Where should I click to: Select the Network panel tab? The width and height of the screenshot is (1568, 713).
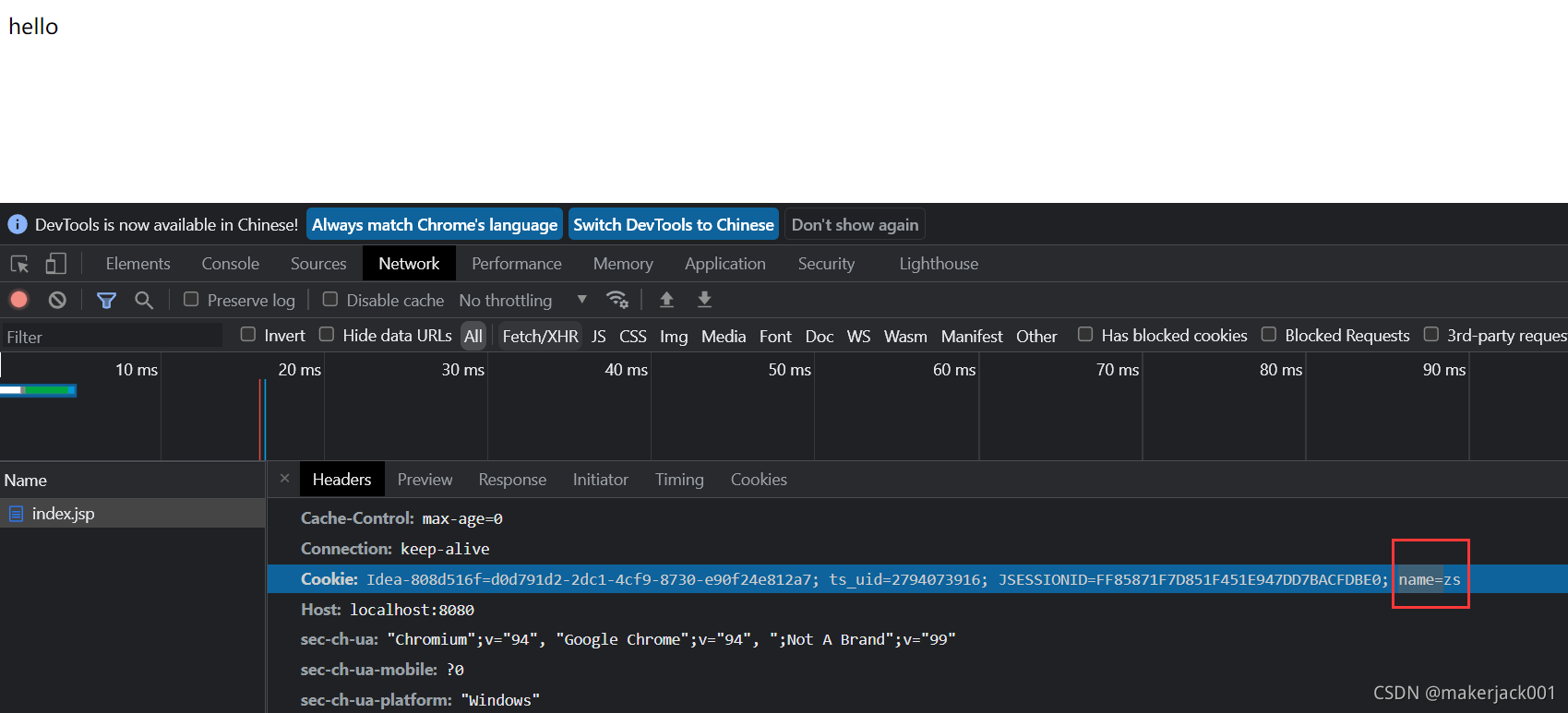point(409,264)
